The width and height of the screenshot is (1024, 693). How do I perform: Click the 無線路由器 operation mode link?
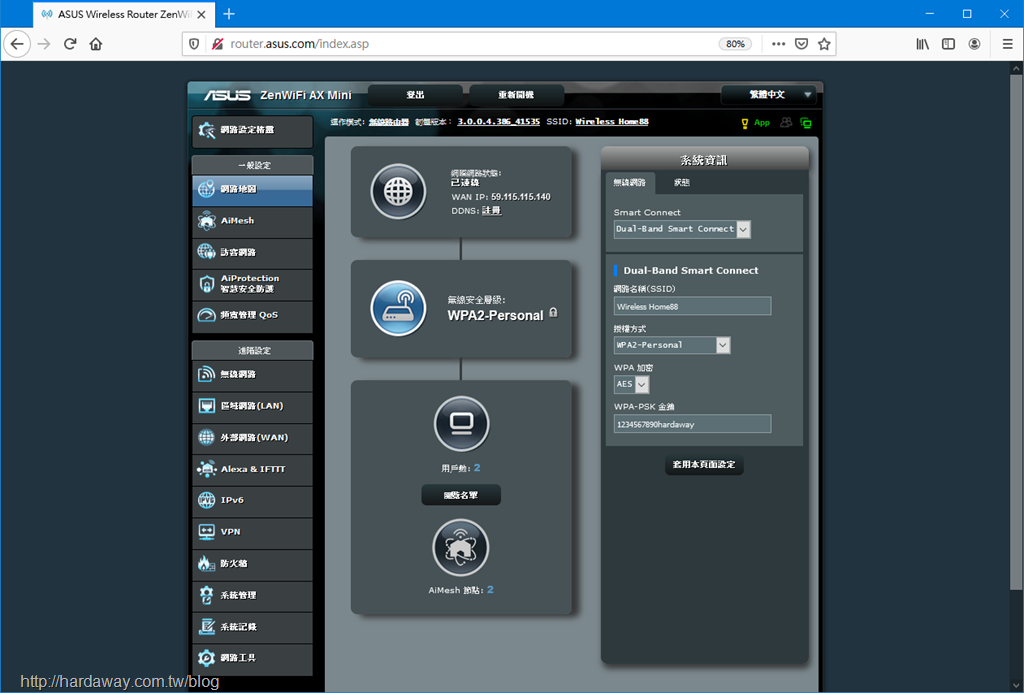tap(389, 122)
